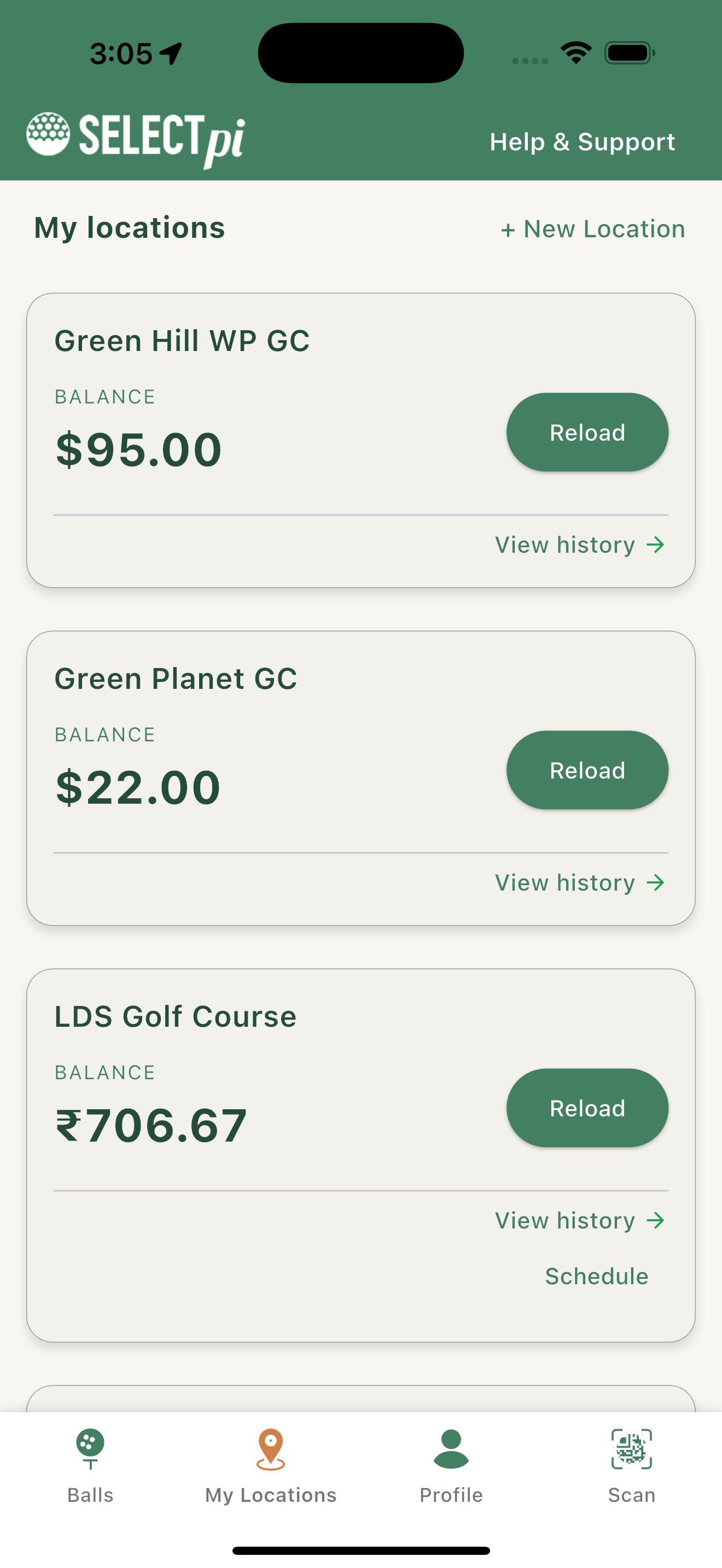Open the Balls tab icon
This screenshot has height=1568, width=722.
[x=90, y=1449]
